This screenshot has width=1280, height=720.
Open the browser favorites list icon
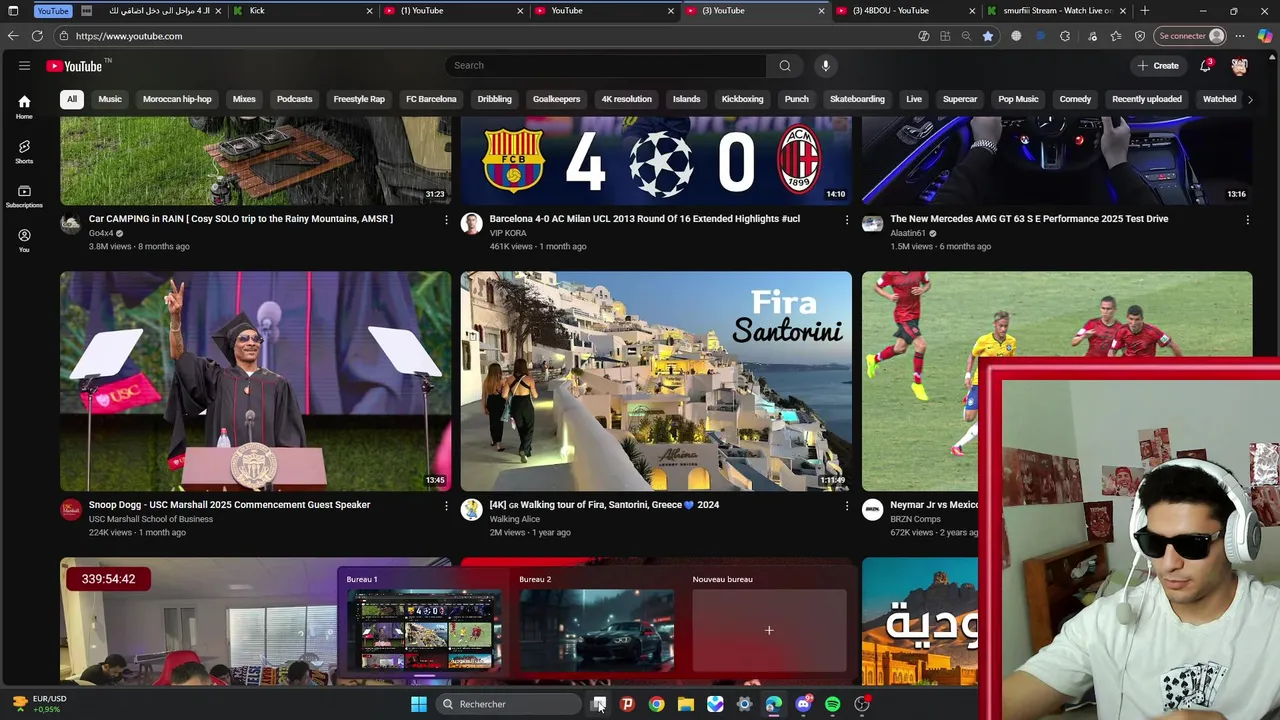click(1116, 36)
